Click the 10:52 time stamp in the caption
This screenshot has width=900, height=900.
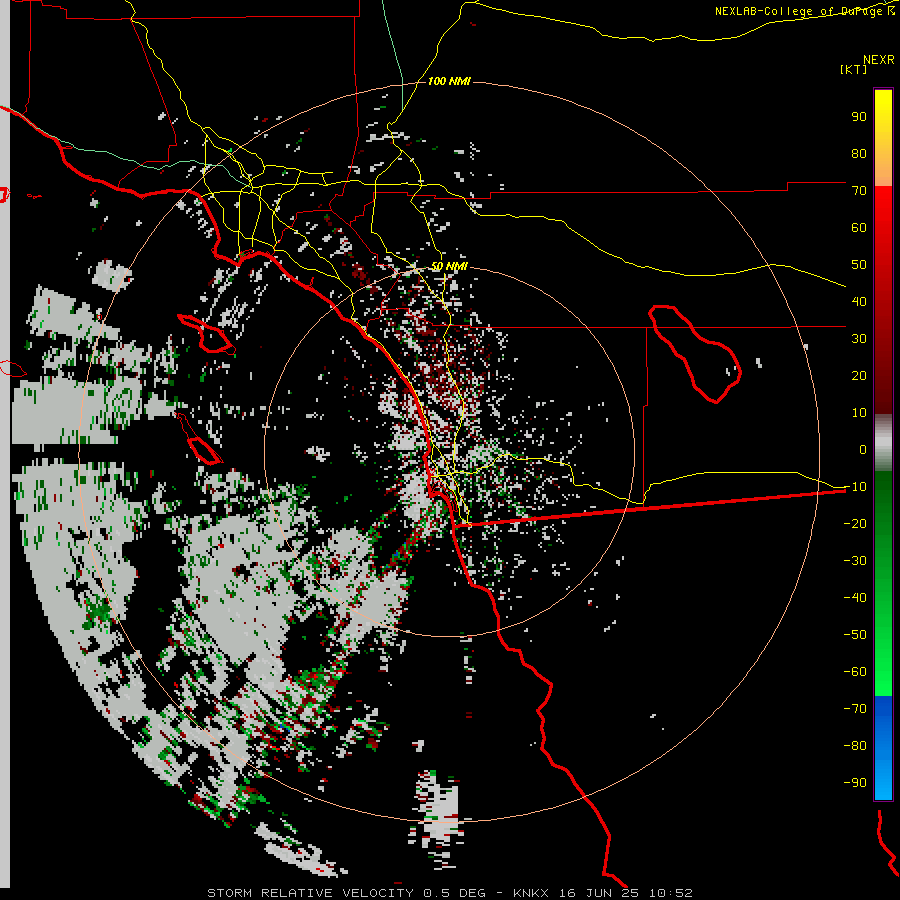pos(671,893)
